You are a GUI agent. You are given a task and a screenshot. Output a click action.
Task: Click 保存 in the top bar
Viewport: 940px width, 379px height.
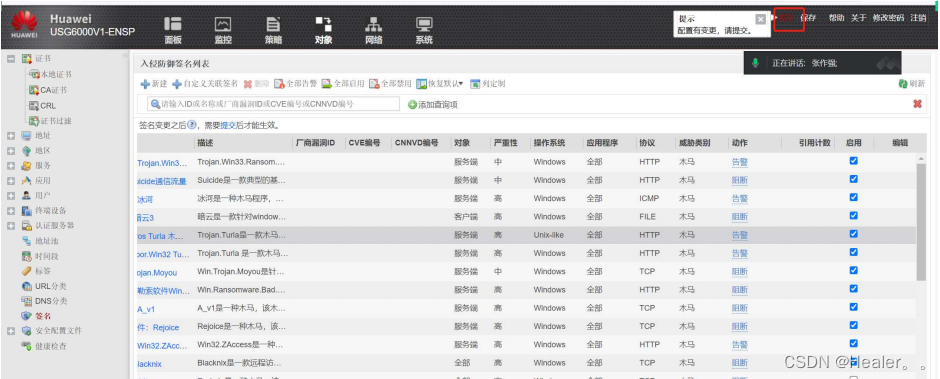[x=808, y=18]
